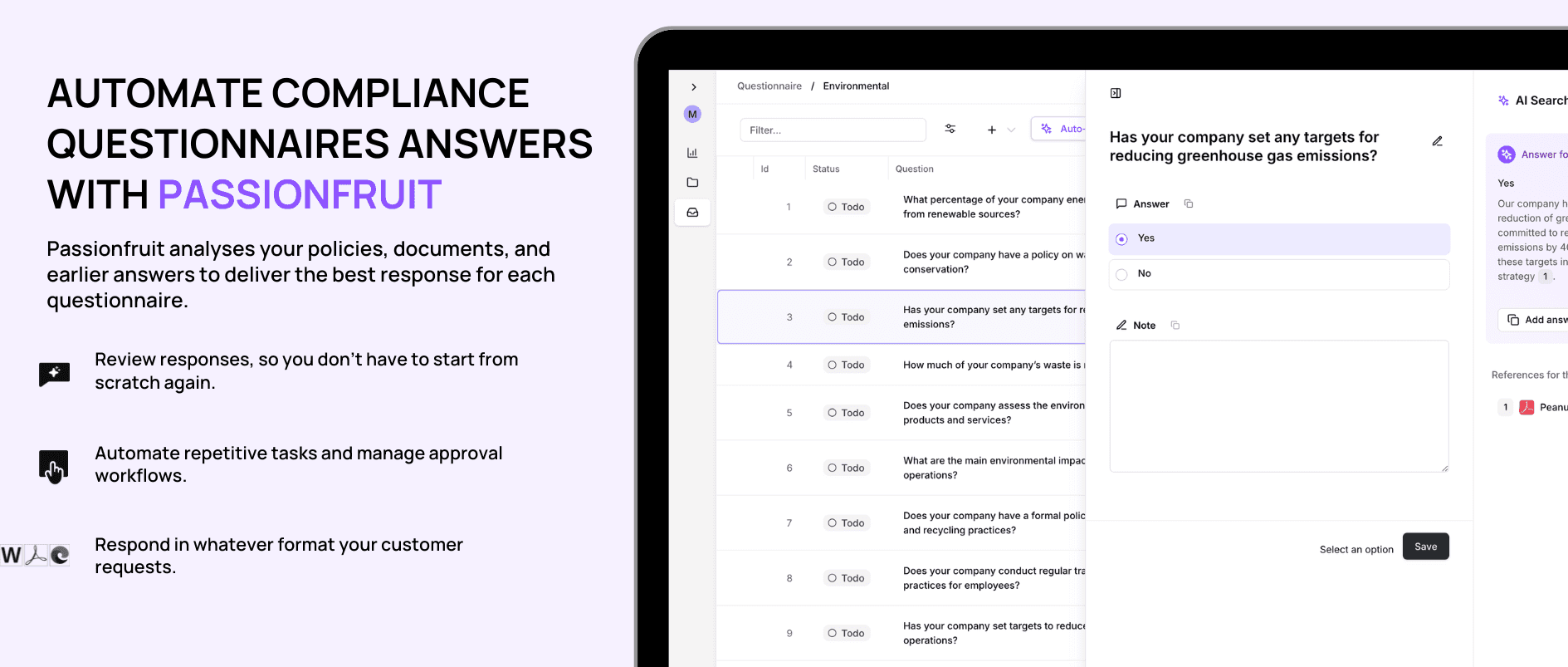Screen dimensions: 1568x667
Task: Click the PDF format icon beside Respond text
Action: coord(36,556)
